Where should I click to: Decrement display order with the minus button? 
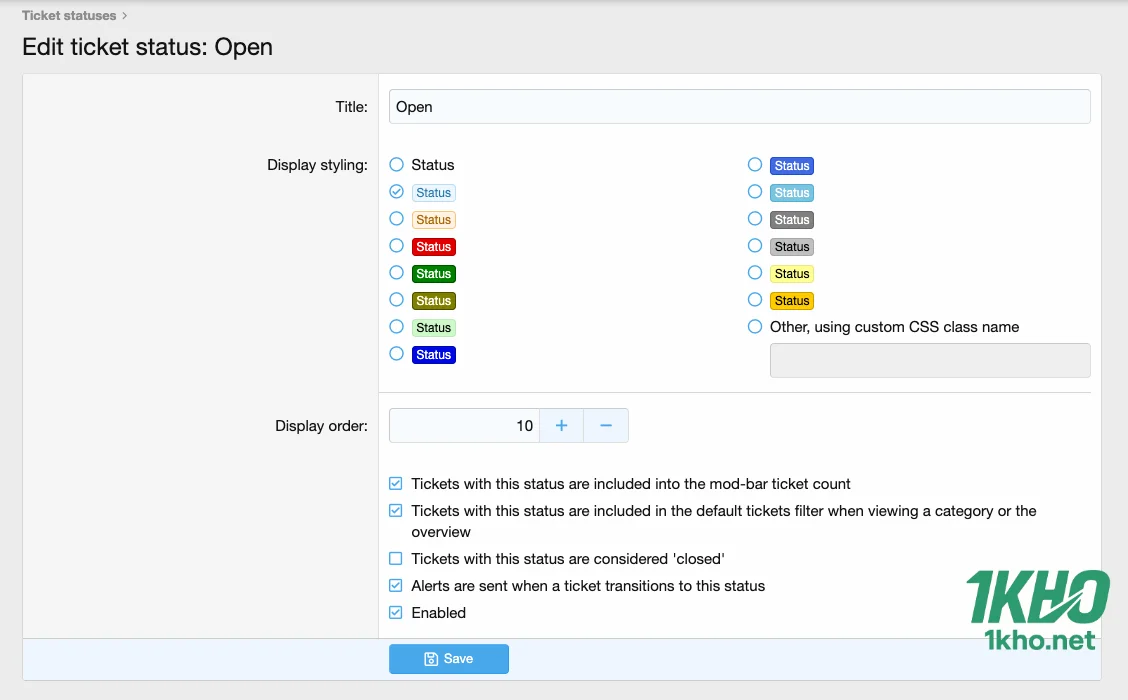pos(605,425)
